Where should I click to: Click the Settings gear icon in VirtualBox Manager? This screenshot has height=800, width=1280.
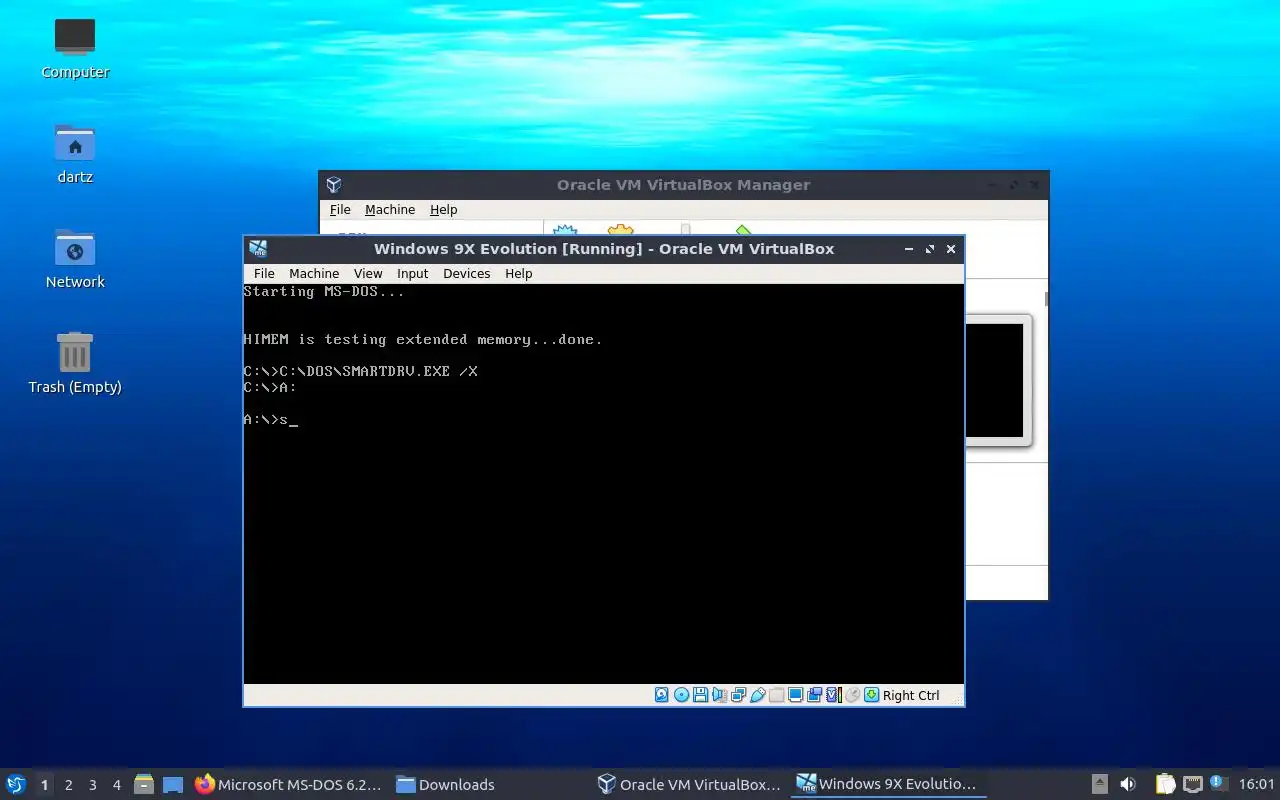[x=621, y=230]
